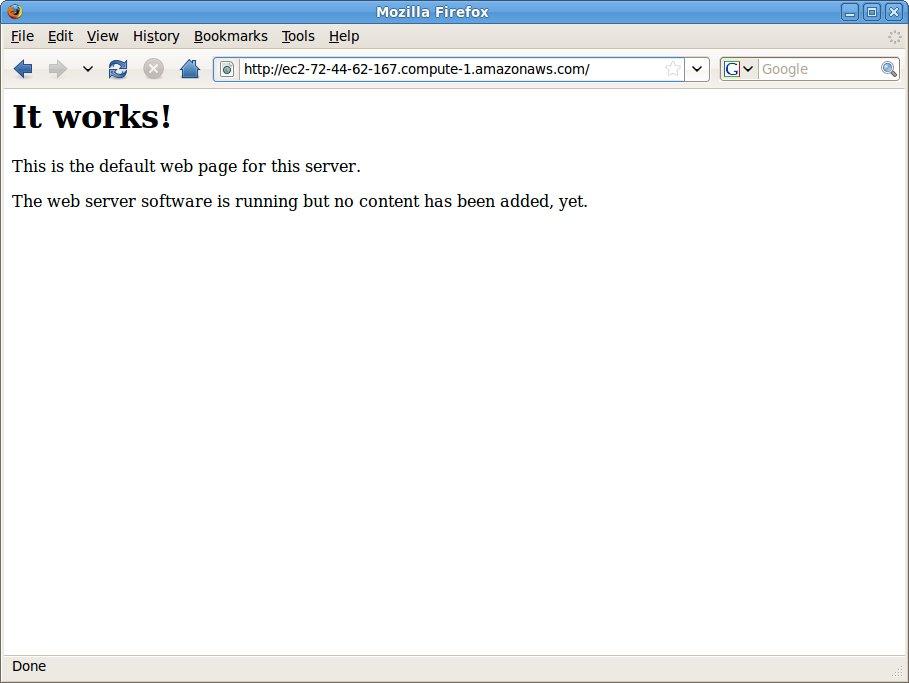
Task: Open the Tools menu
Action: pos(298,37)
